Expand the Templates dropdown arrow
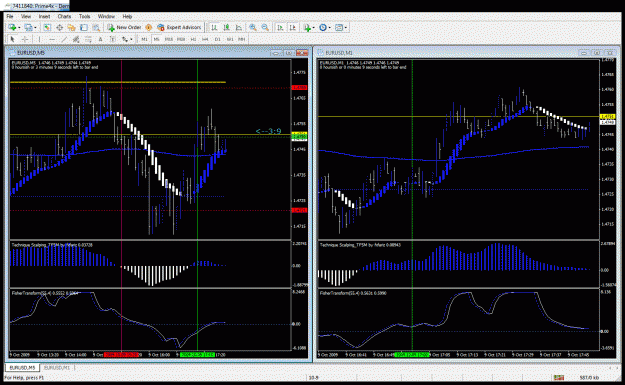The height and width of the screenshot is (385, 625). [346, 28]
